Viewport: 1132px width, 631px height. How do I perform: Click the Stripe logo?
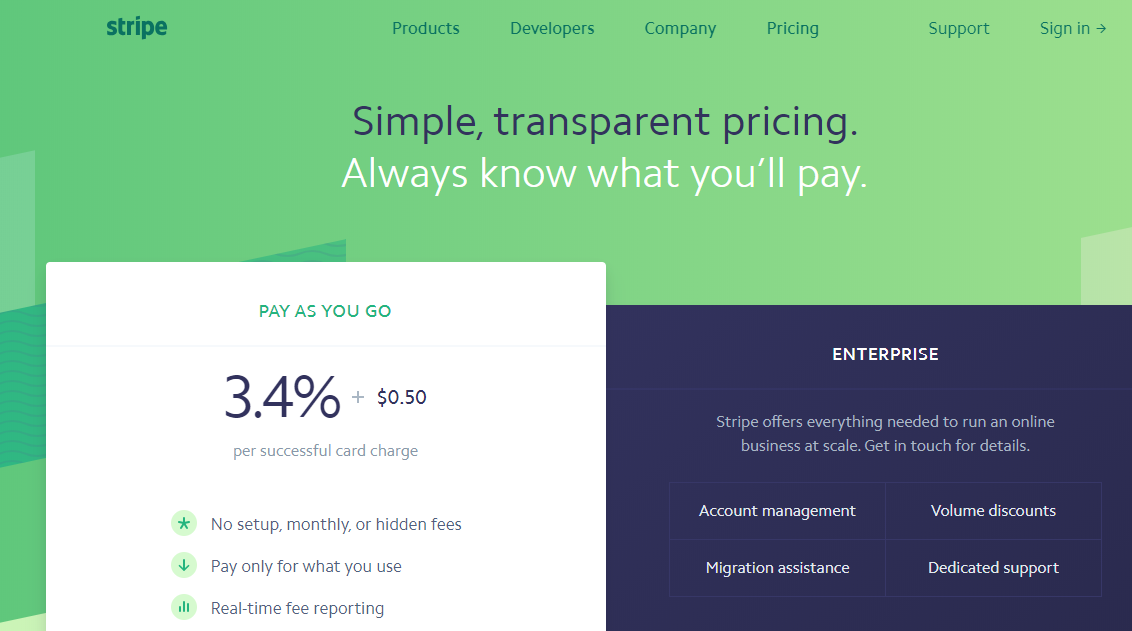click(137, 28)
